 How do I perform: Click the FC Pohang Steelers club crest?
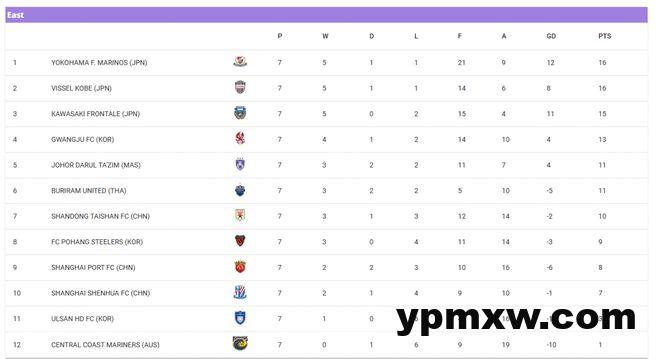point(240,241)
